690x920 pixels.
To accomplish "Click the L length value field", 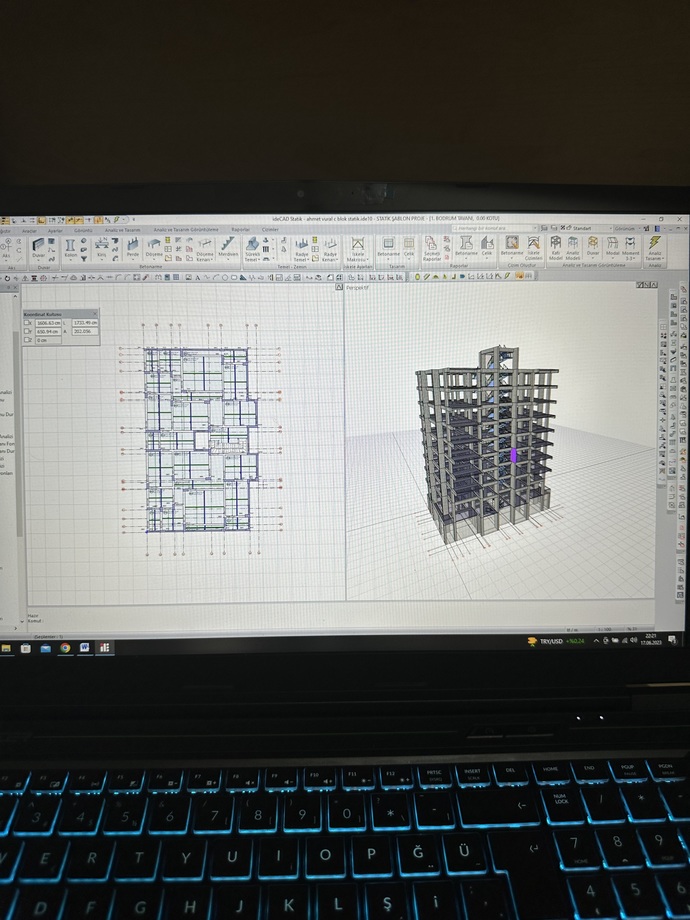I will tap(85, 323).
